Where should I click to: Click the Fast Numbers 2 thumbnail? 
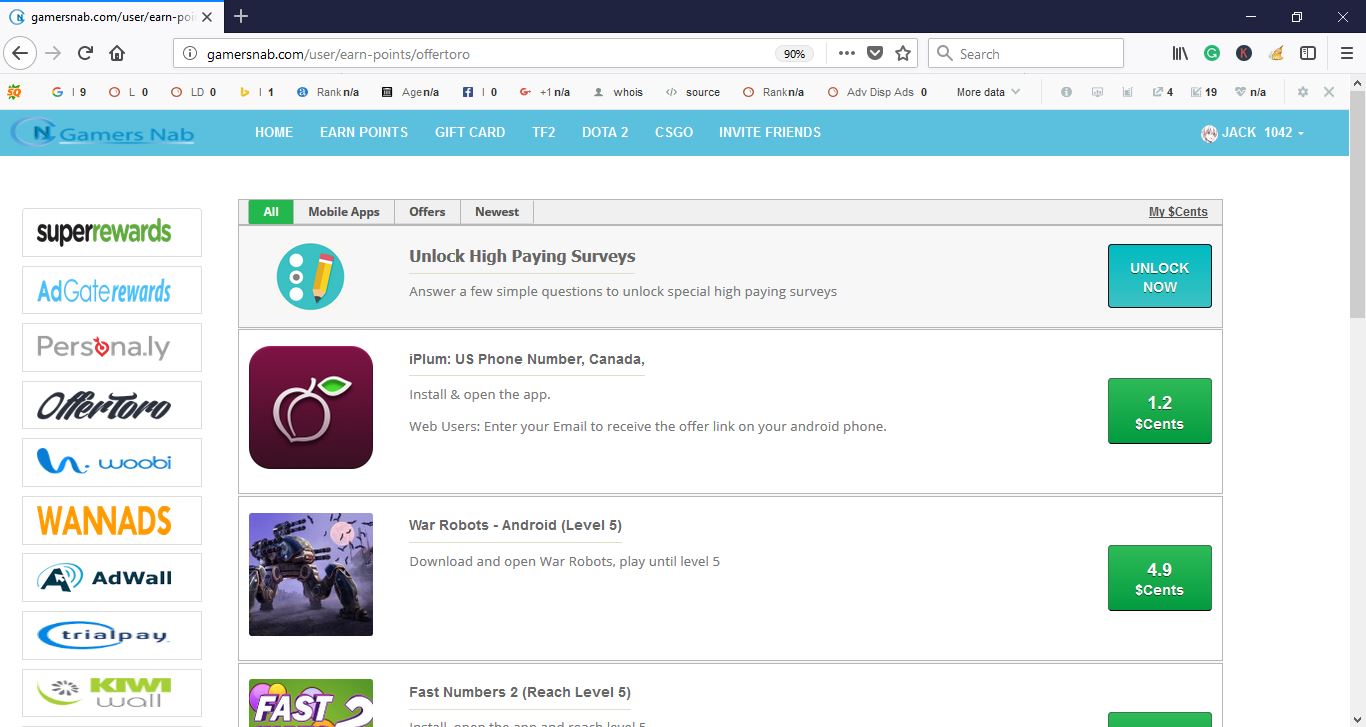tap(311, 703)
